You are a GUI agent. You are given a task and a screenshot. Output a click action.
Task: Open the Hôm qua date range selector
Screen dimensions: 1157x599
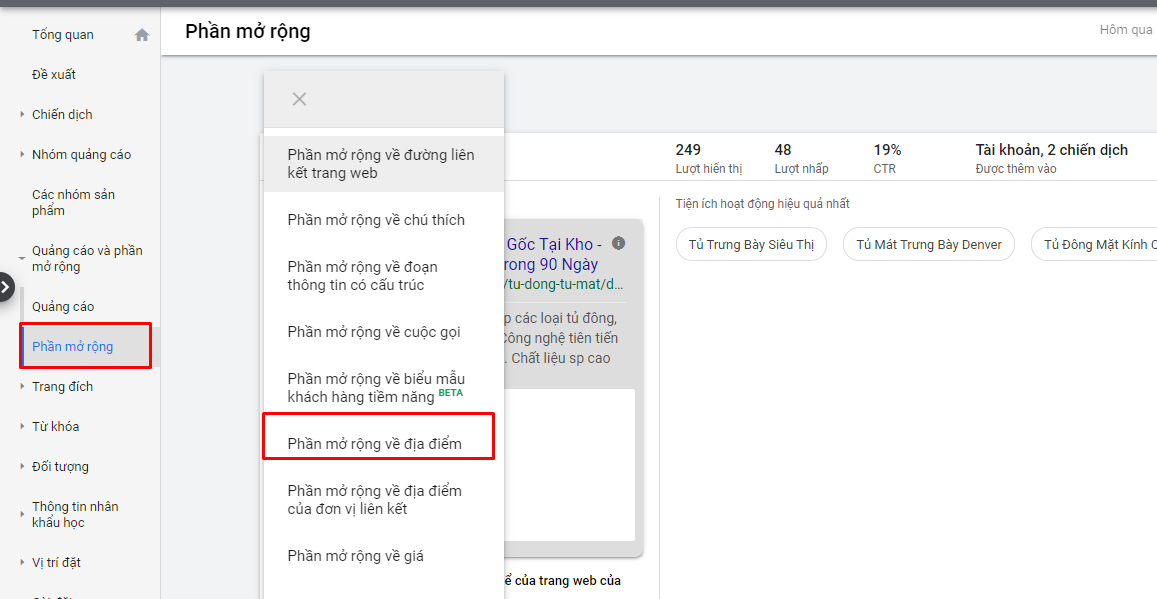tap(1126, 30)
